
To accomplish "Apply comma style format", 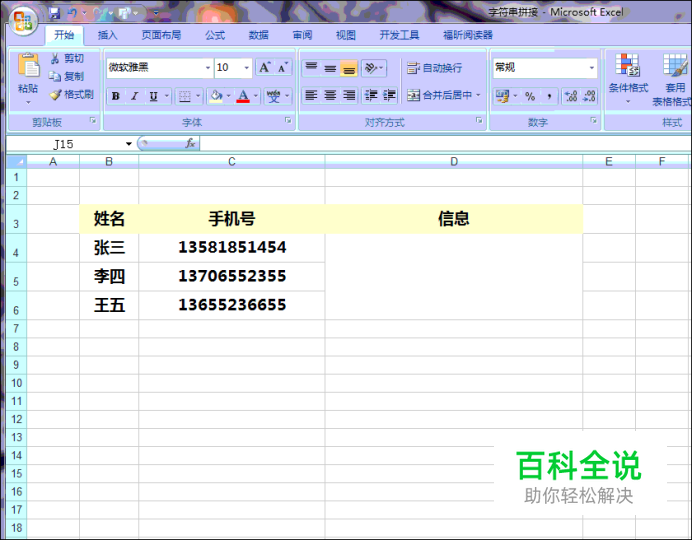I will 549,96.
